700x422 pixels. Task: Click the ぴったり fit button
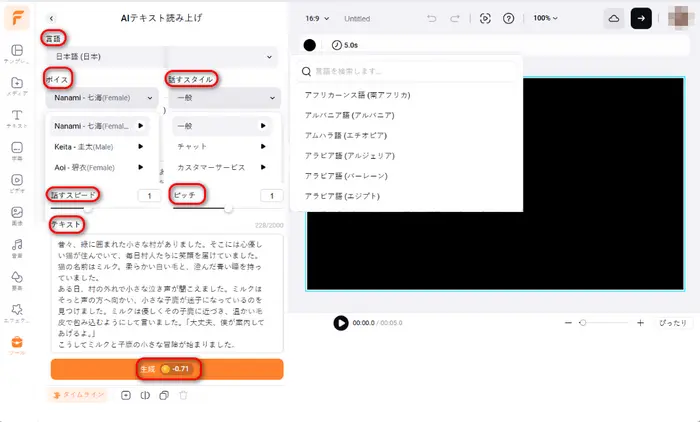(x=673, y=323)
